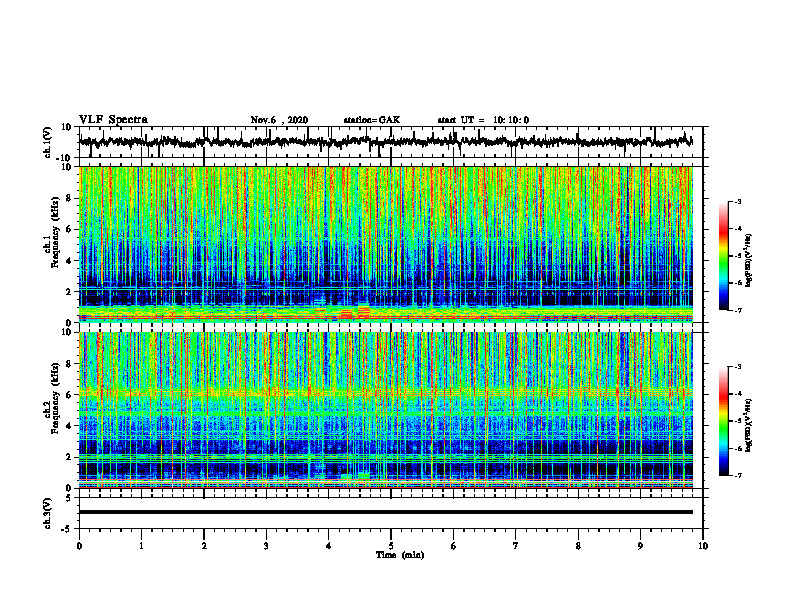Click the thick black ch.3 signal line
This screenshot has width=792, height=612.
point(386,512)
